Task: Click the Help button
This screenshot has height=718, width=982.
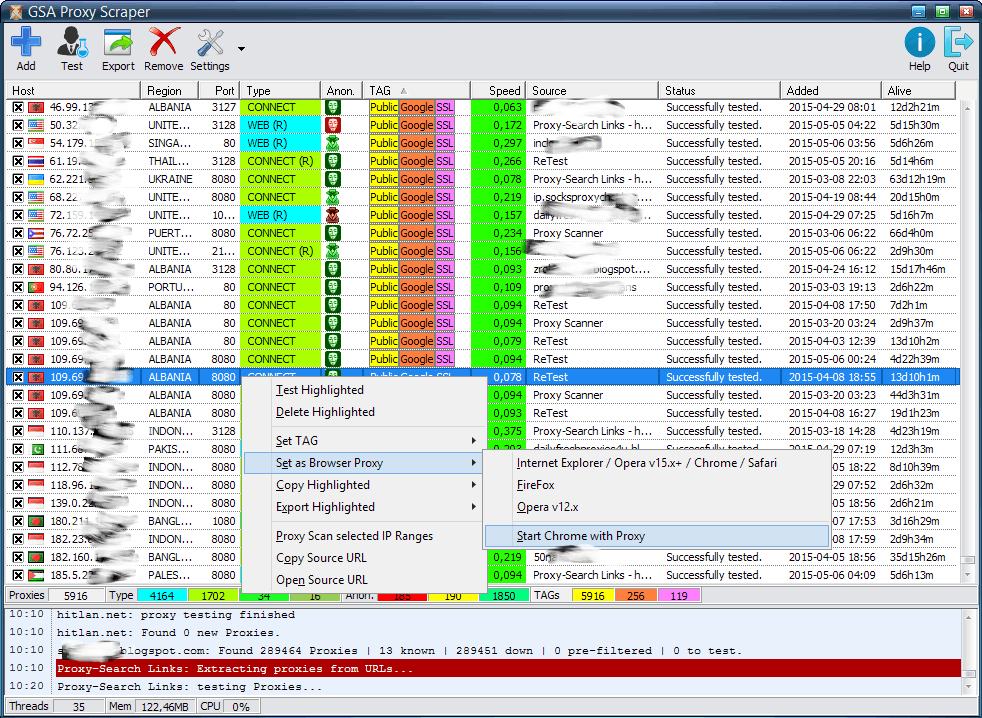Action: (919, 44)
